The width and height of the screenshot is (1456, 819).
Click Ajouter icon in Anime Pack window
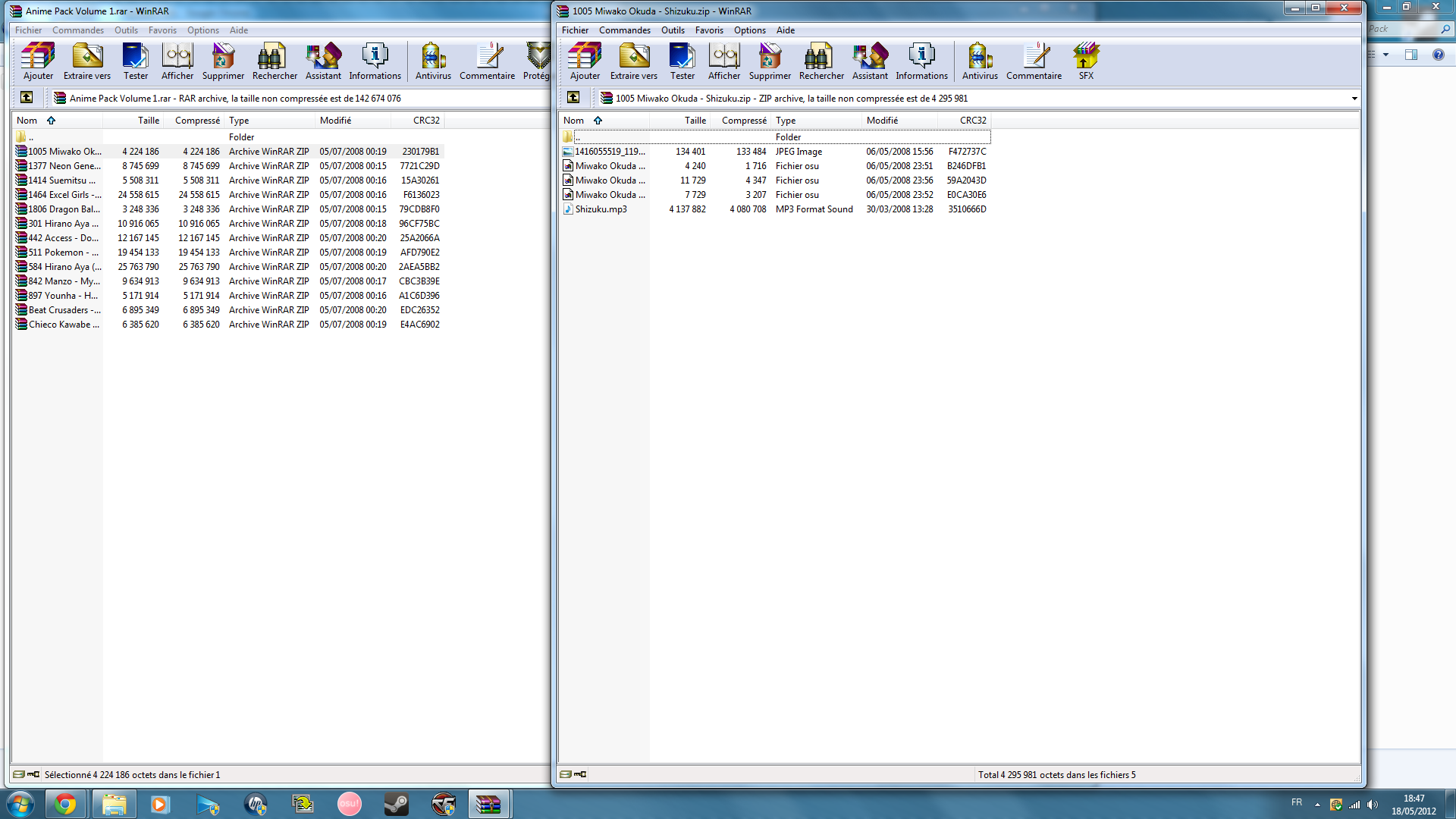38,61
